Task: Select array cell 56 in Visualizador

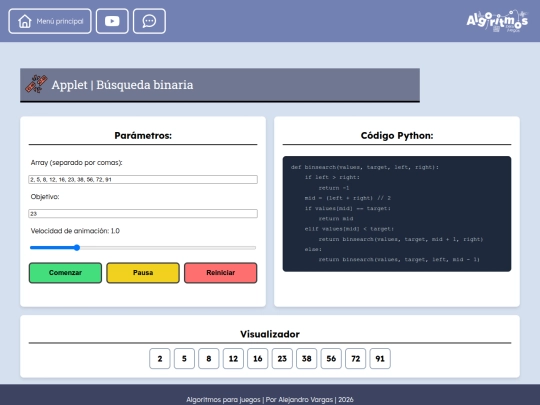Action: coord(331,359)
